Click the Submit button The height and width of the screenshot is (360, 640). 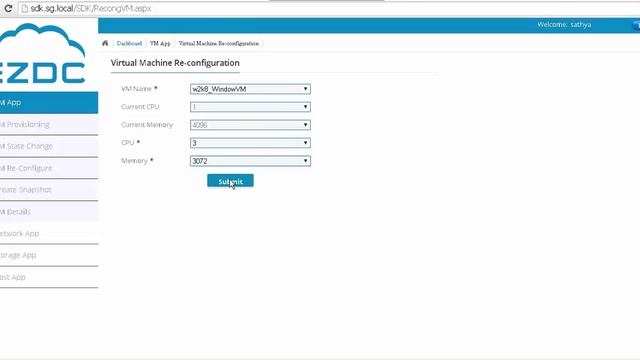pyautogui.click(x=230, y=181)
